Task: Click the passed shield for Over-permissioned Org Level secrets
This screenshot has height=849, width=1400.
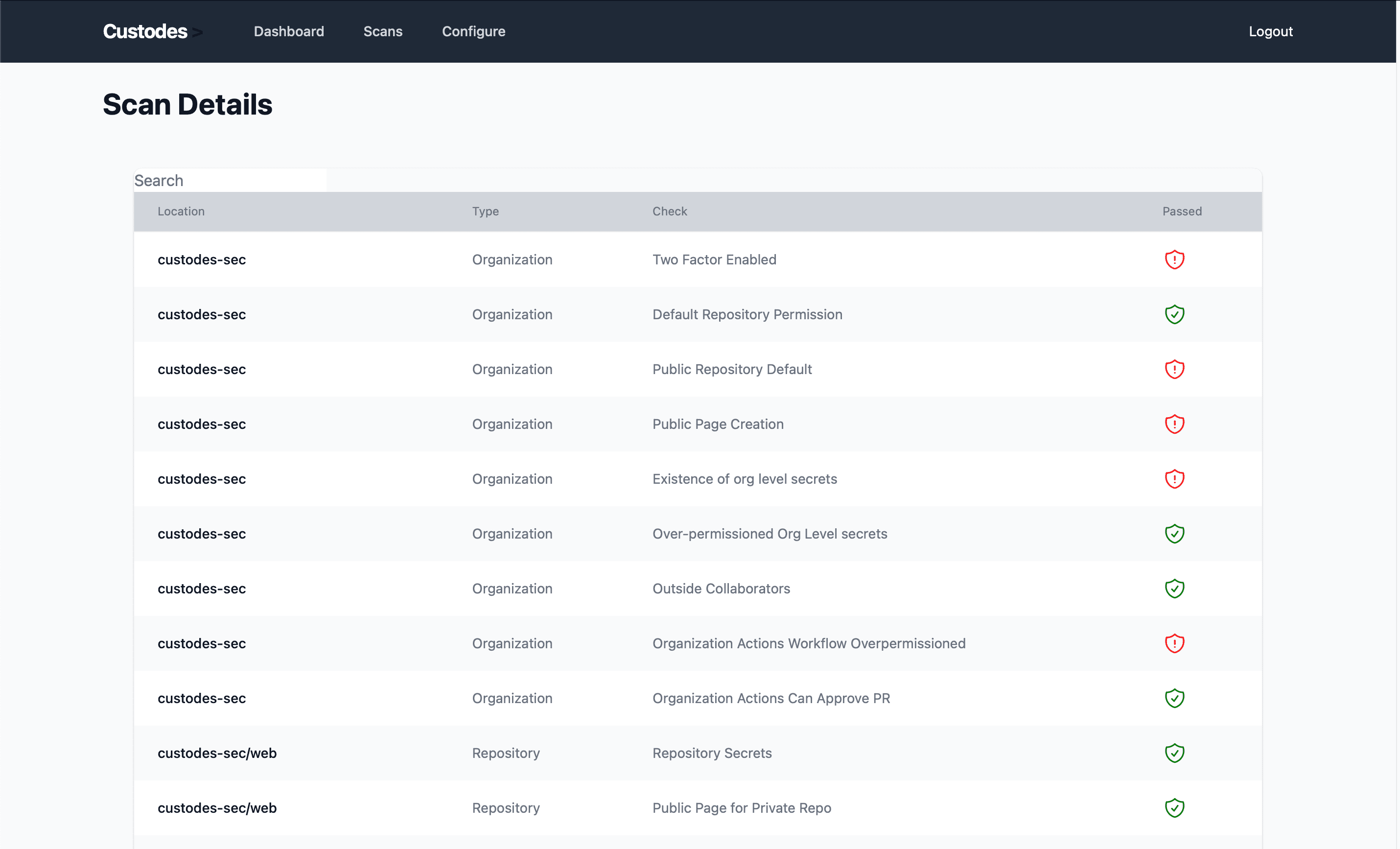Action: coord(1174,533)
